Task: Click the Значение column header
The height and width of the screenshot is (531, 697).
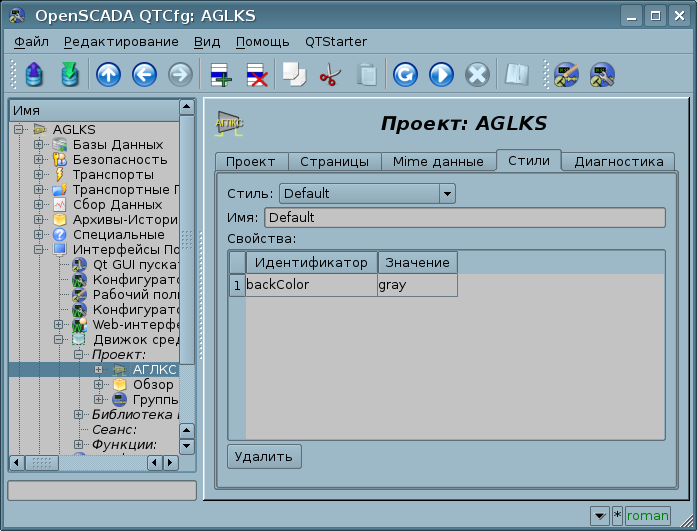Action: tap(417, 263)
